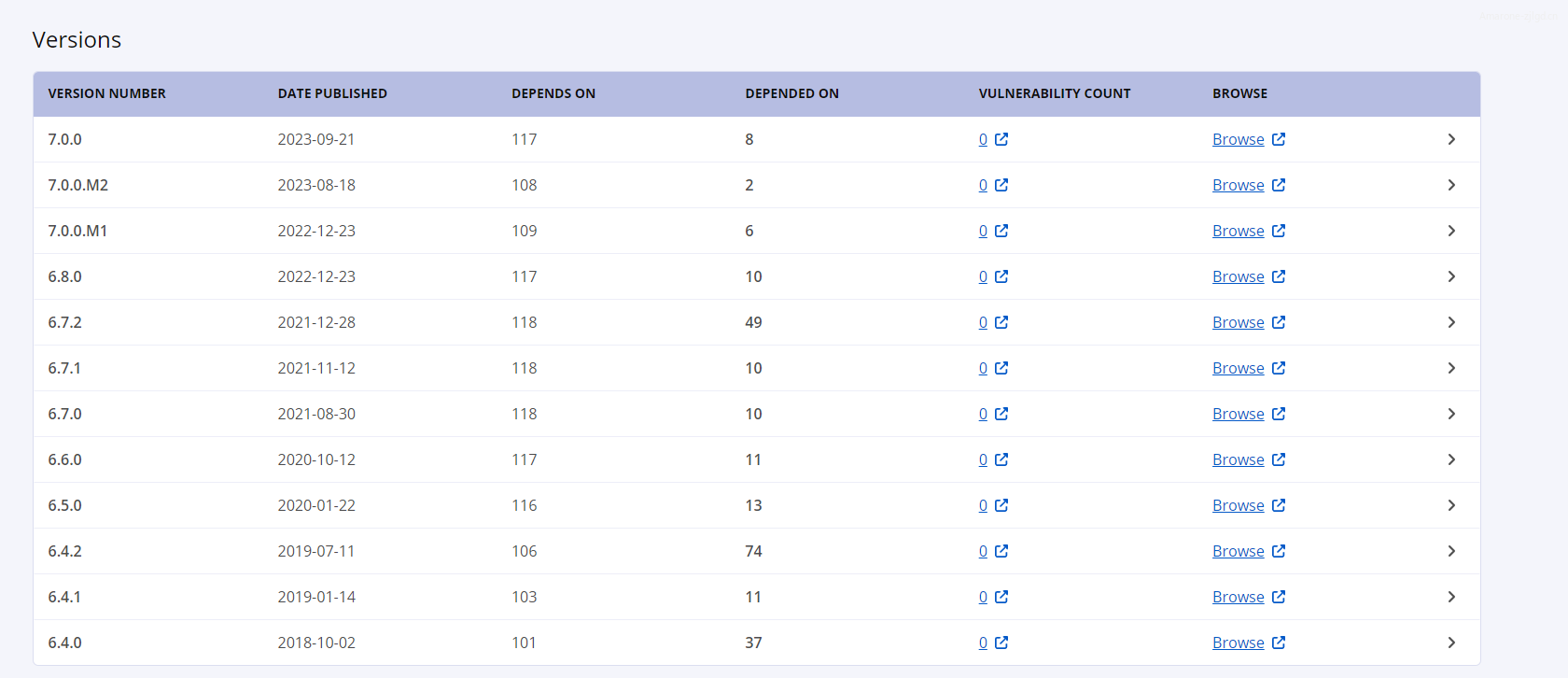Click external-link icon beside Browse for 7.0.0.M1
The width and height of the screenshot is (1568, 678).
pos(1279,231)
